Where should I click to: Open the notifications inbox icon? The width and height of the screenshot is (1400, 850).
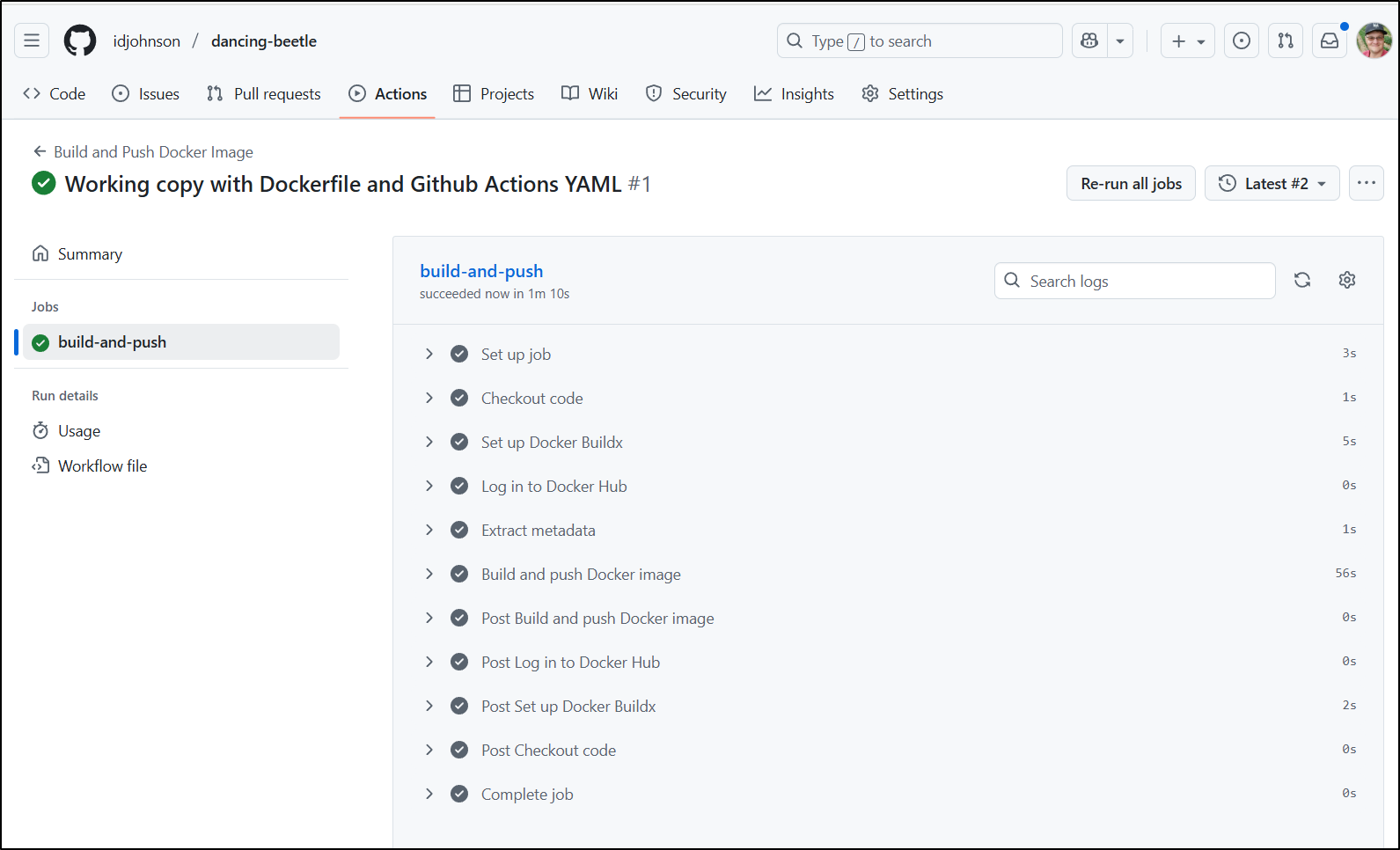point(1330,40)
